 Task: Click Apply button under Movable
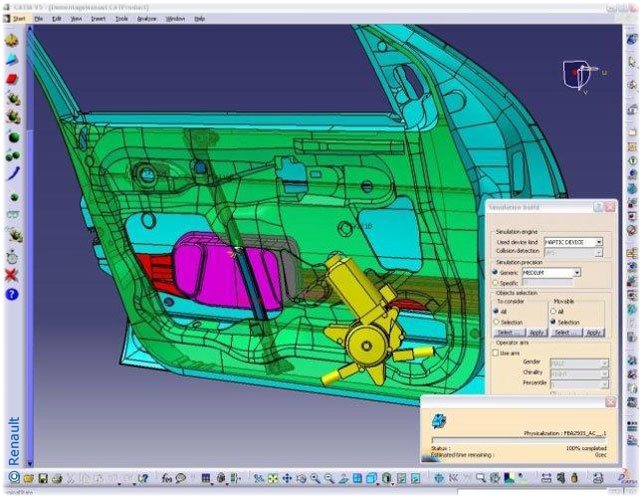[x=593, y=332]
